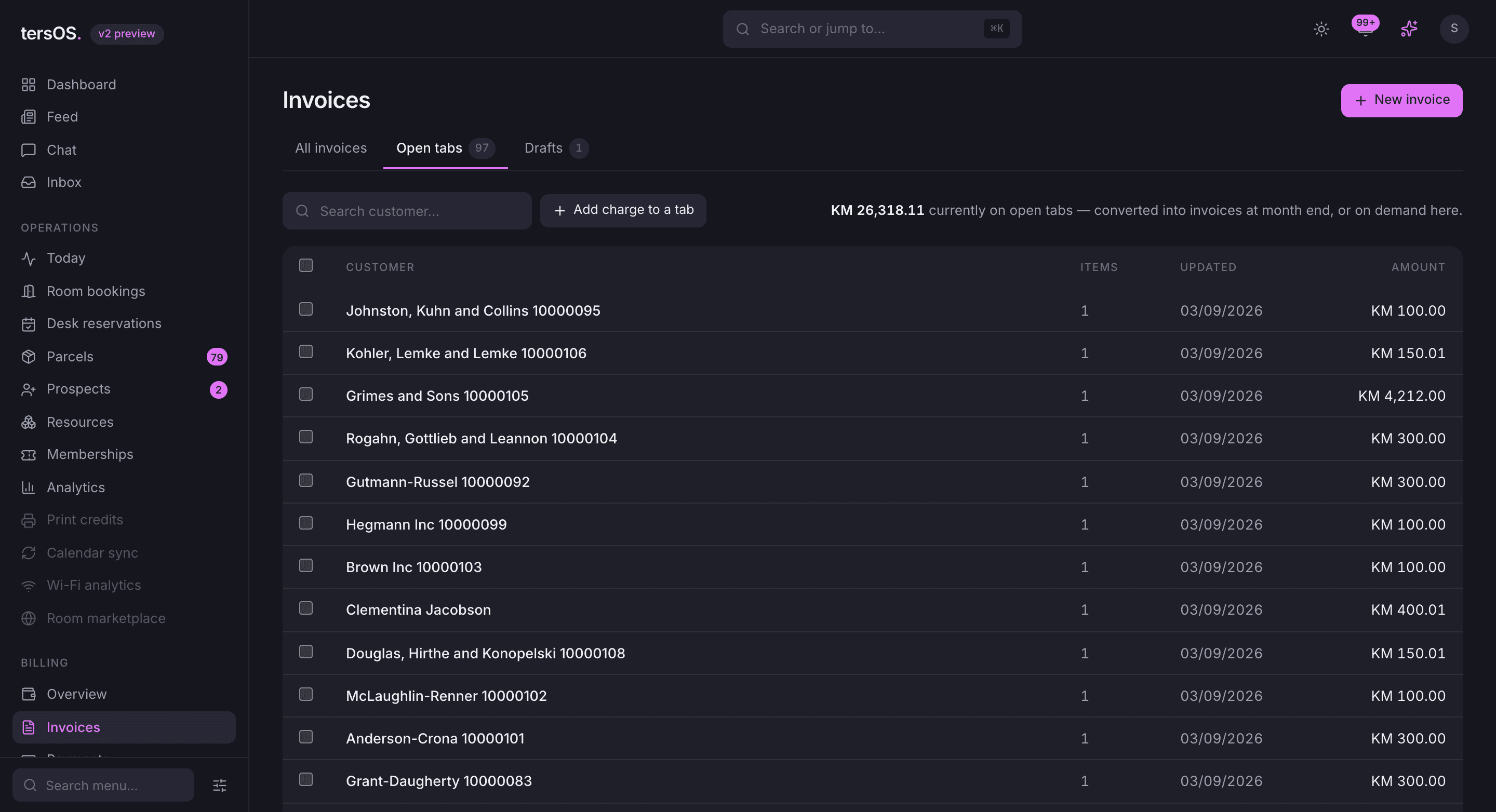Switch to the All invoices tab
Image resolution: width=1496 pixels, height=812 pixels.
click(331, 148)
